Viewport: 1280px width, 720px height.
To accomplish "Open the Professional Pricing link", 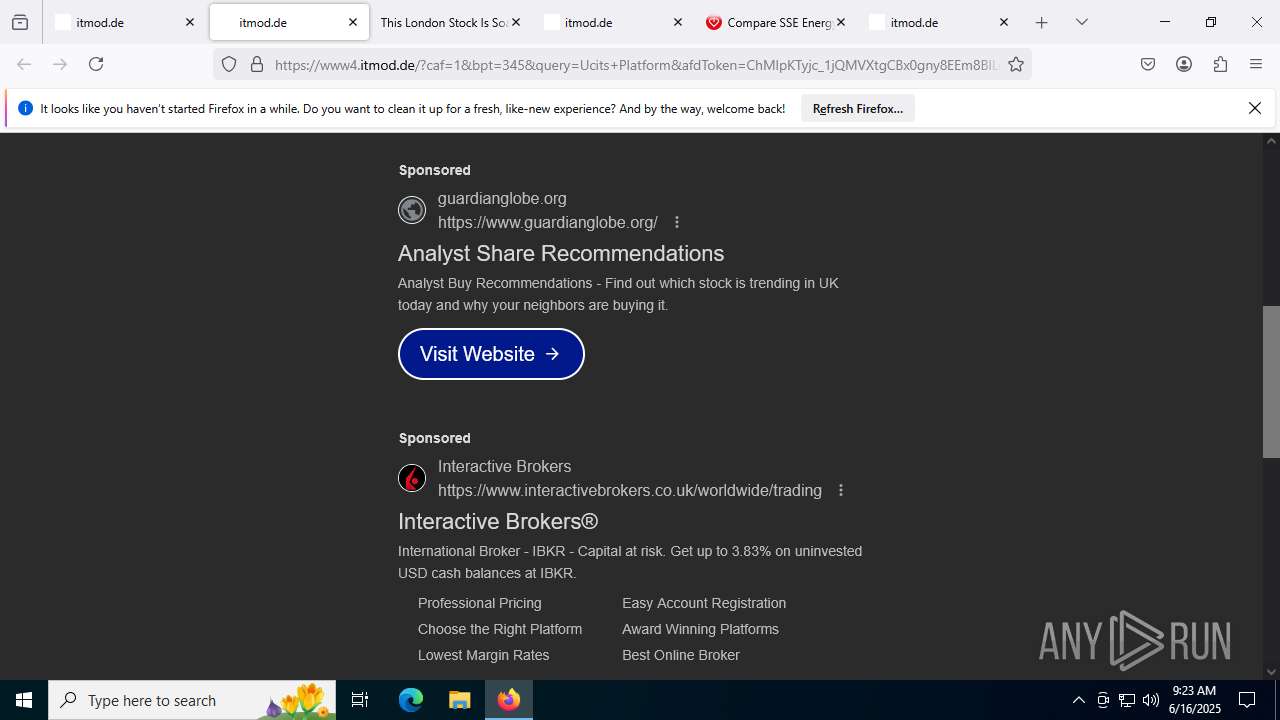I will pos(480,603).
